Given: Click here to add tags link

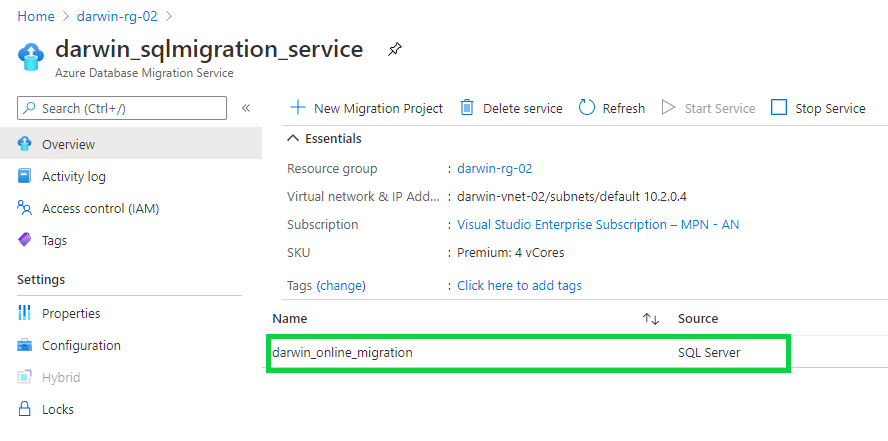Looking at the screenshot, I should tap(519, 285).
